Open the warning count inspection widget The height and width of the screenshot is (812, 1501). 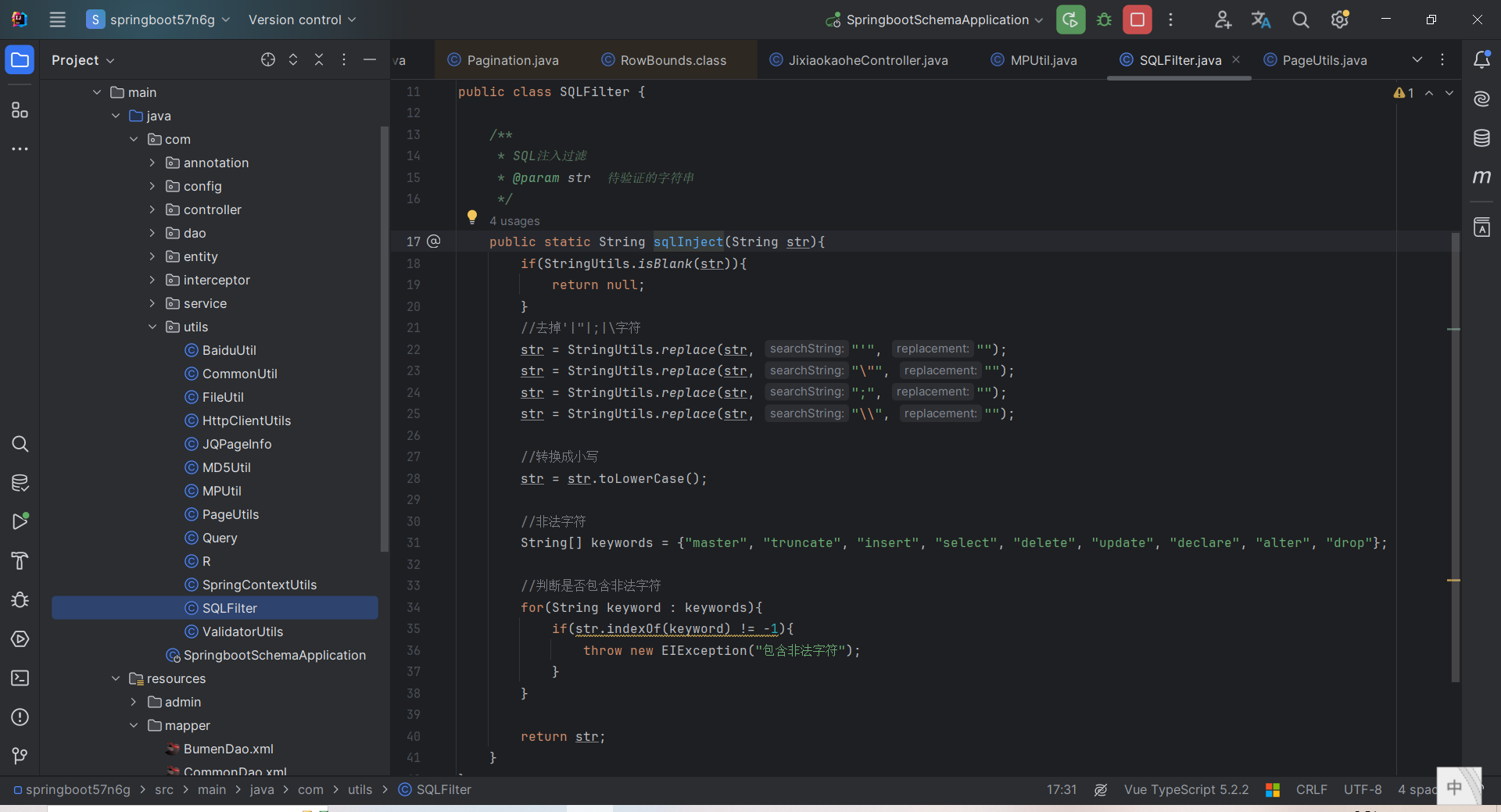point(1403,93)
